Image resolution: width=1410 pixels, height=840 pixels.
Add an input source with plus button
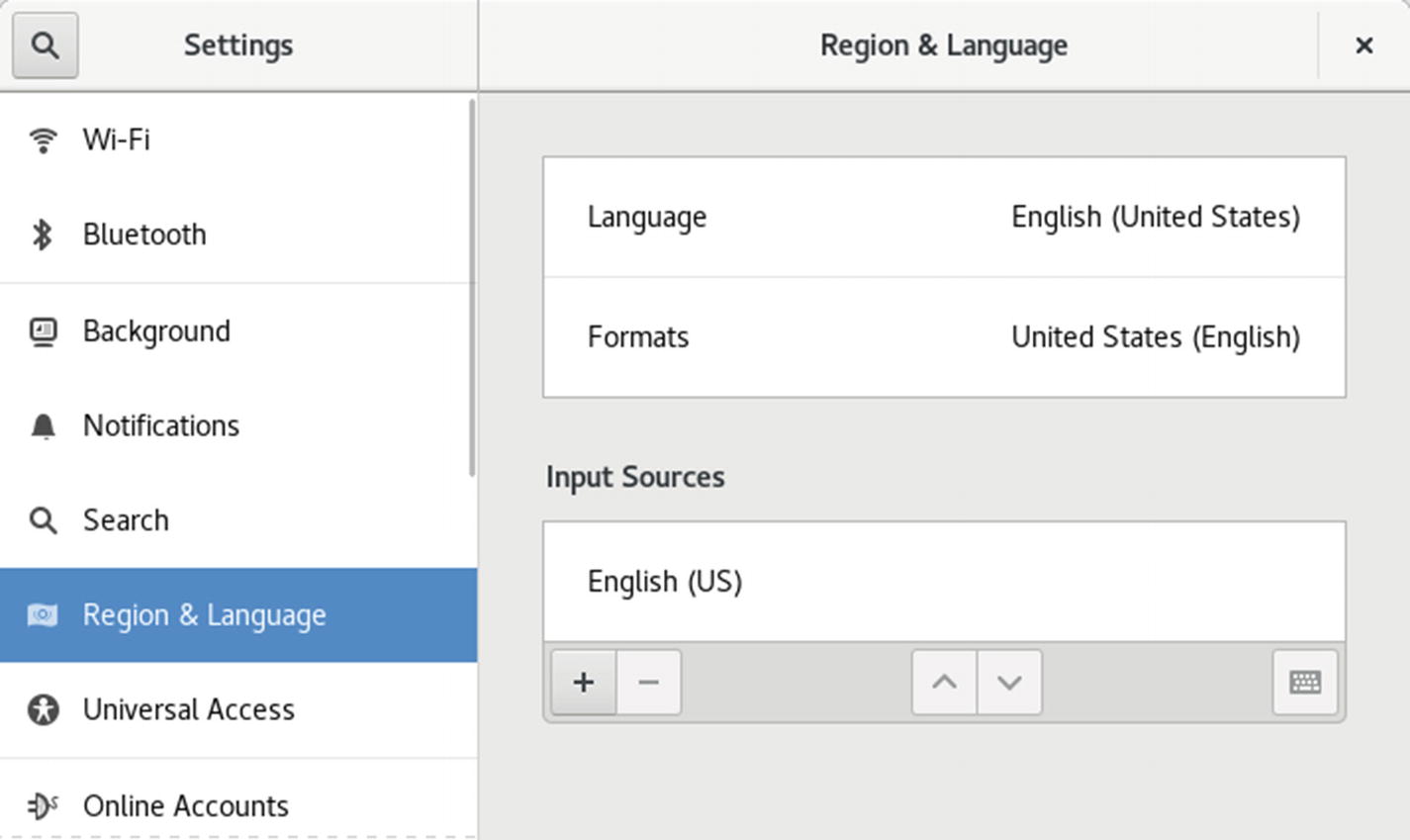click(584, 682)
